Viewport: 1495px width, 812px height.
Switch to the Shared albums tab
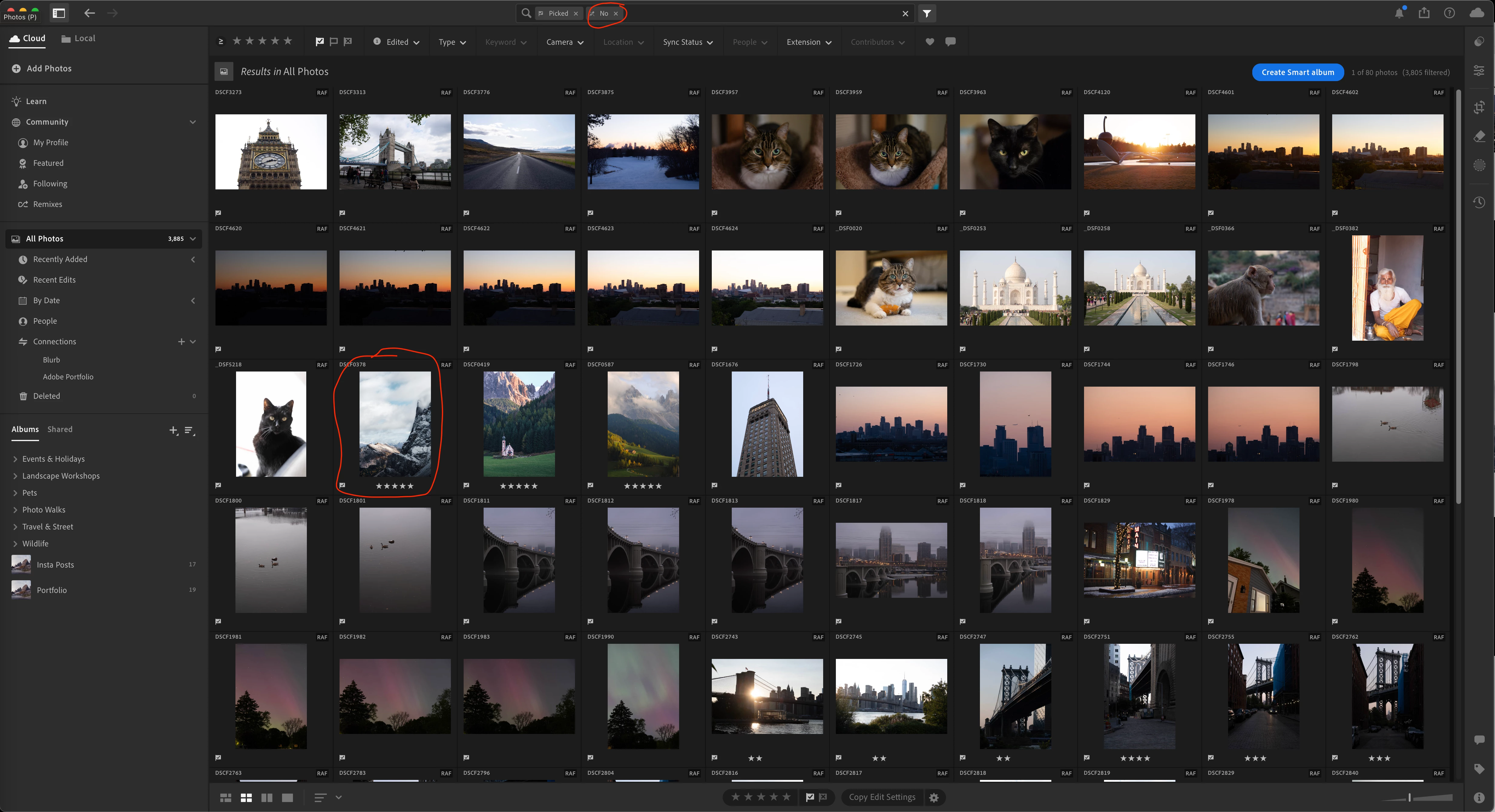tap(60, 429)
